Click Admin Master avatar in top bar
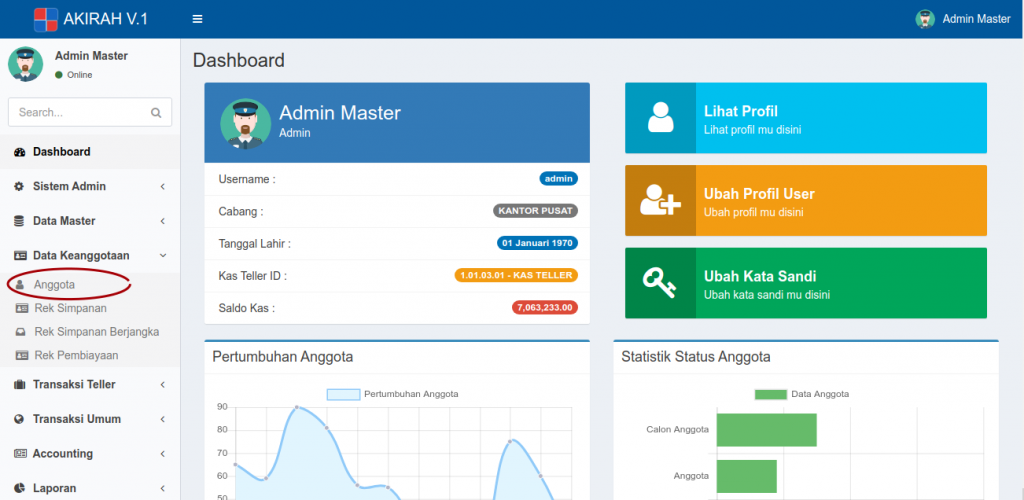Image resolution: width=1024 pixels, height=500 pixels. (x=925, y=19)
